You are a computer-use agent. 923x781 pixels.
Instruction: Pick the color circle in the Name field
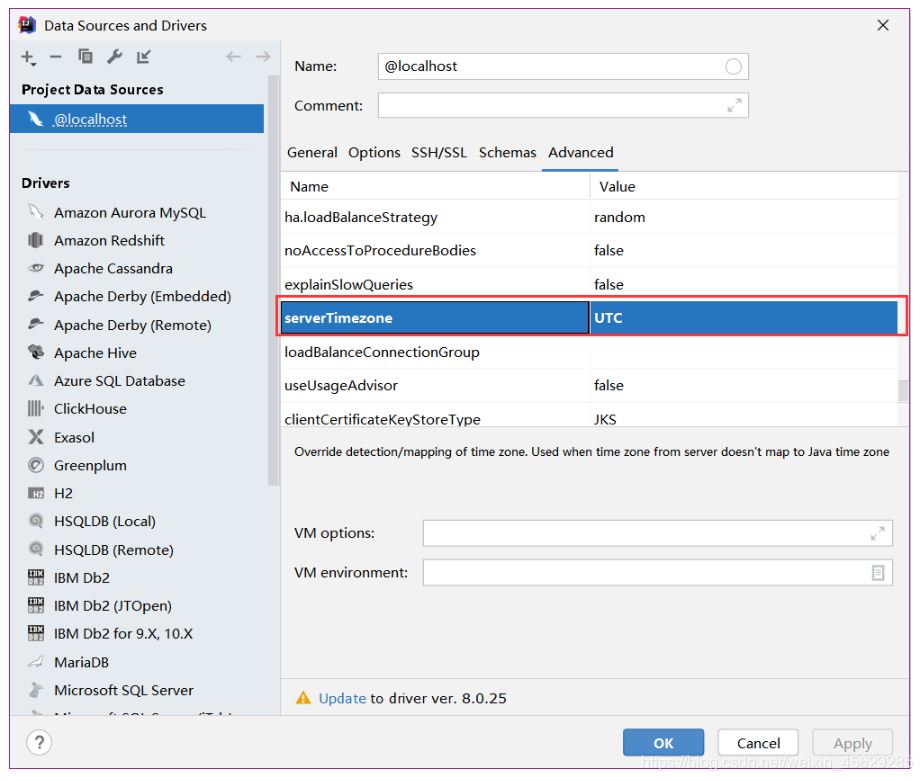[733, 67]
